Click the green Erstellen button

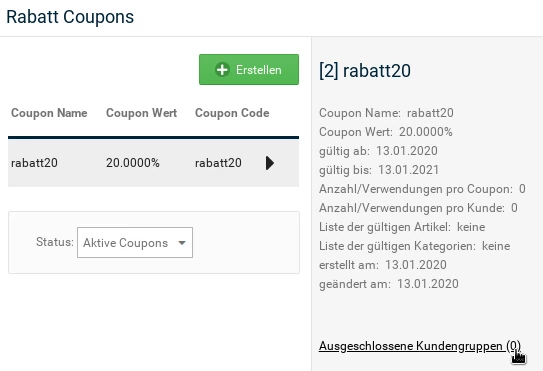249,69
